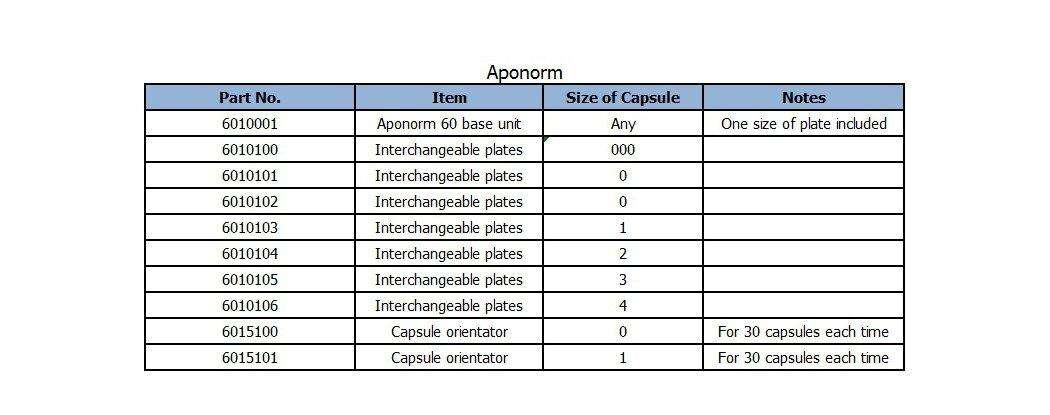Screen dimensions: 1050x415
Task: Click part number 6015100 cell
Action: click(250, 332)
